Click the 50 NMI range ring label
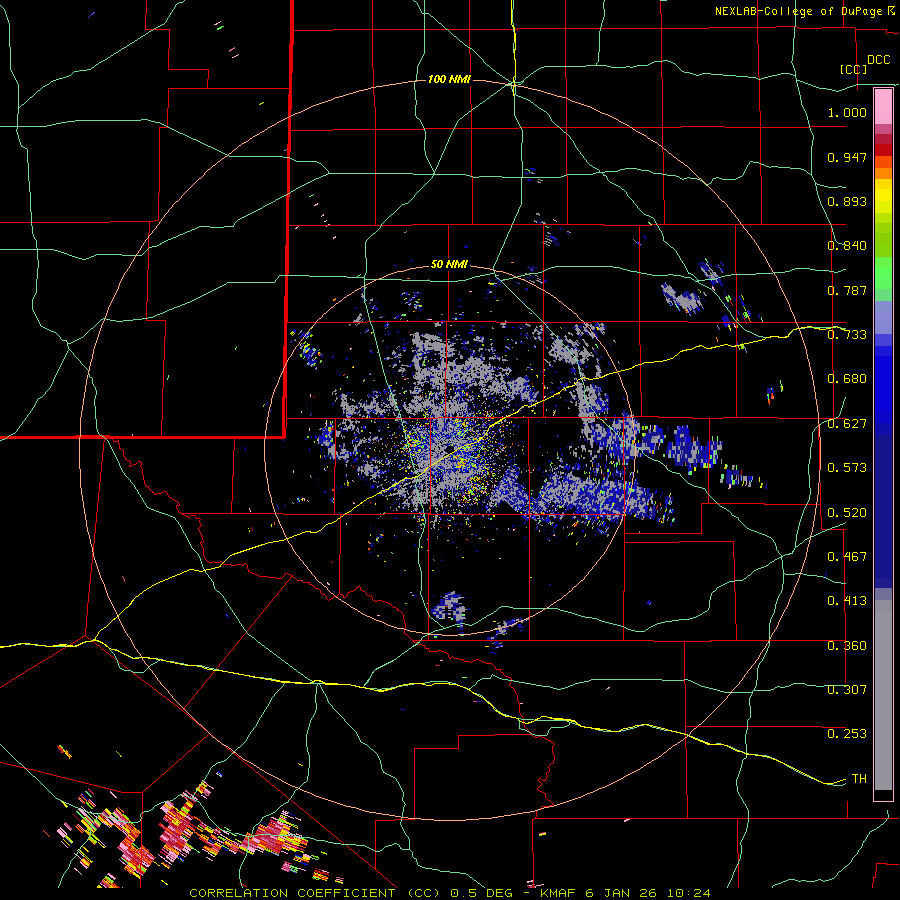The height and width of the screenshot is (900, 900). (449, 264)
